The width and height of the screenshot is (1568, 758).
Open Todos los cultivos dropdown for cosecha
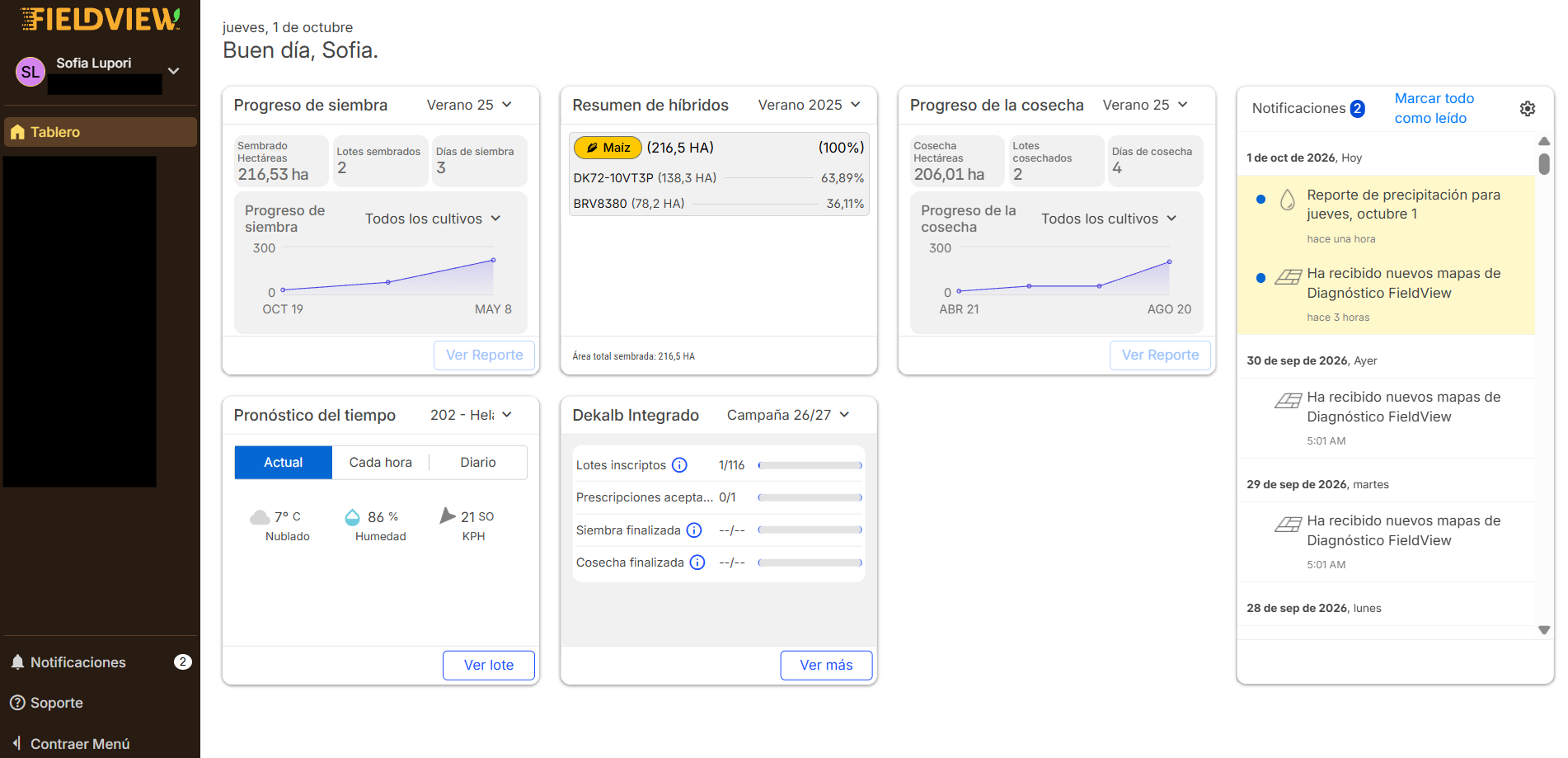[1109, 219]
